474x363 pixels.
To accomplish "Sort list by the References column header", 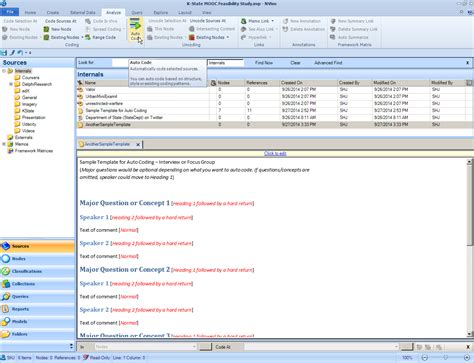I will (x=262, y=83).
